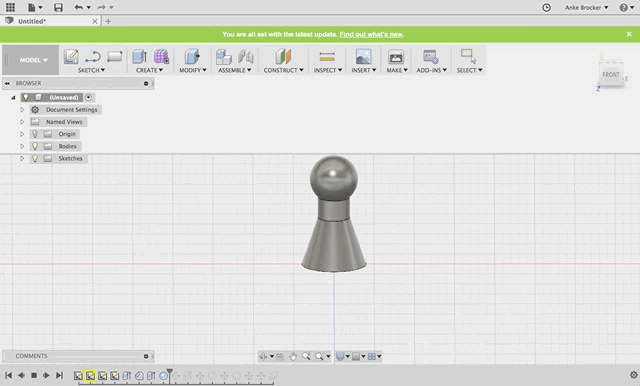Toggle visibility bulb of Sketches folder

coord(35,158)
